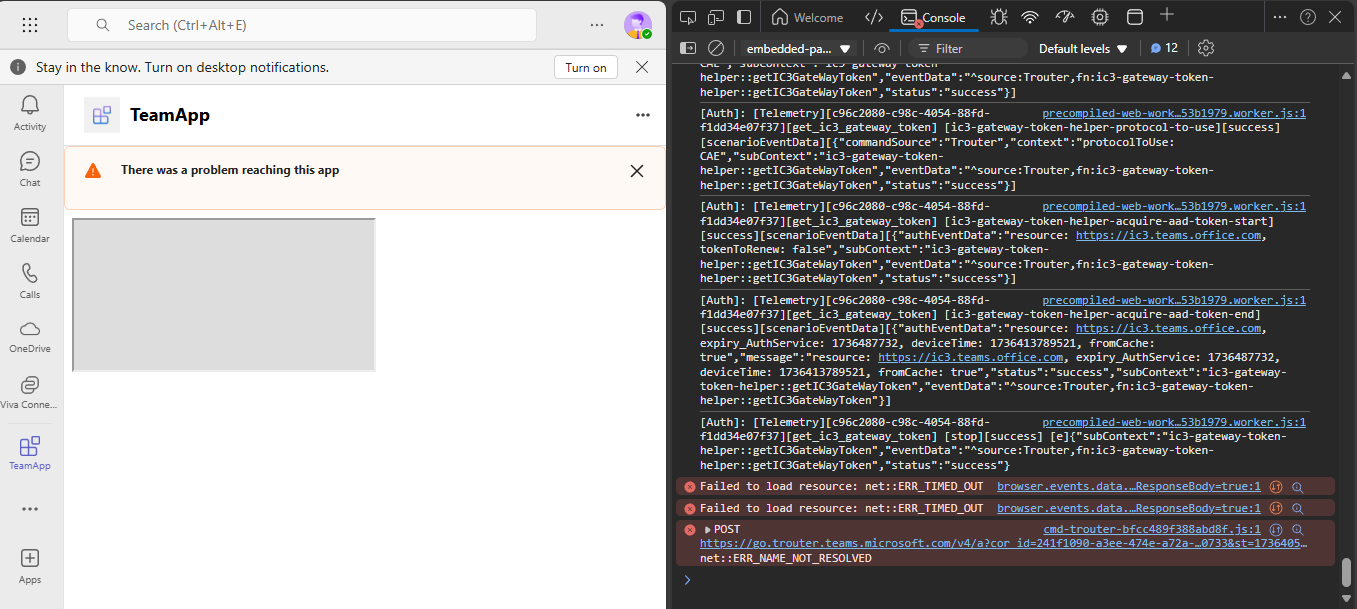
Task: Click the Turn on notifications button
Action: tap(586, 67)
